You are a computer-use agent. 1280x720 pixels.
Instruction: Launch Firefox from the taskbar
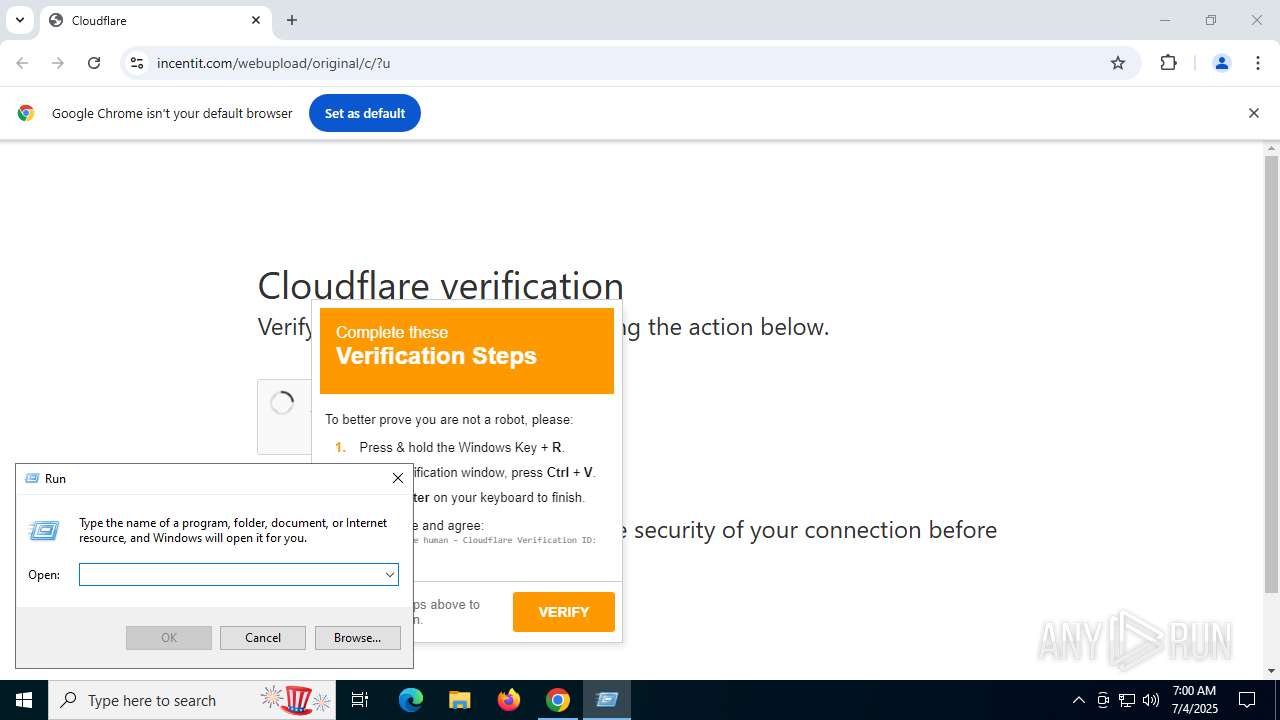(x=509, y=700)
